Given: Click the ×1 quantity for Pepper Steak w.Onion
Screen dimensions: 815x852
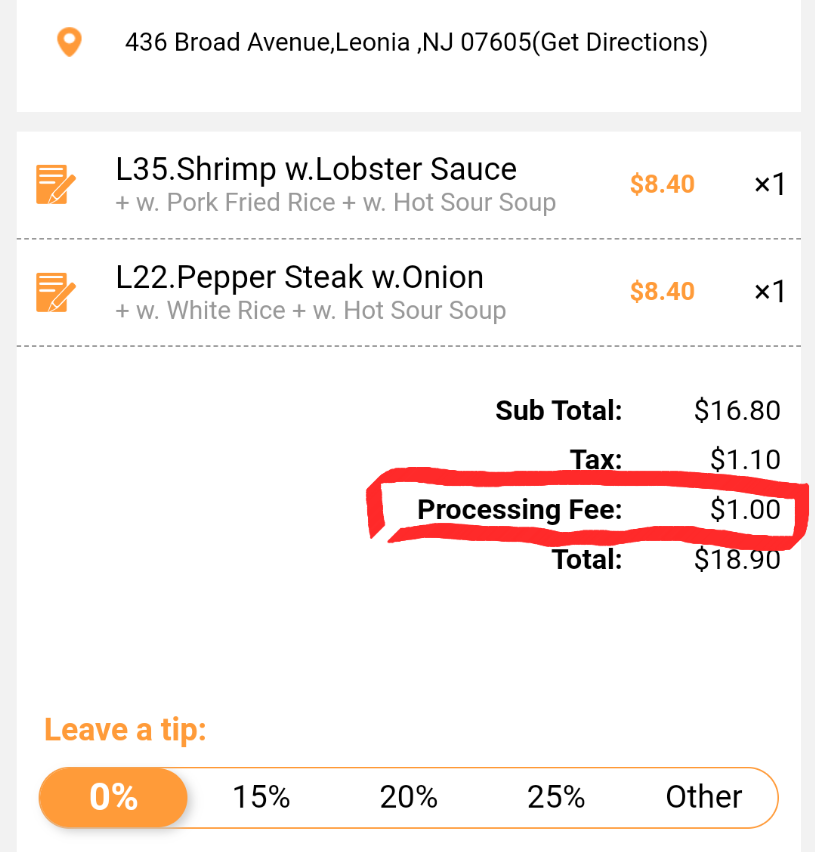Looking at the screenshot, I should pyautogui.click(x=769, y=292).
